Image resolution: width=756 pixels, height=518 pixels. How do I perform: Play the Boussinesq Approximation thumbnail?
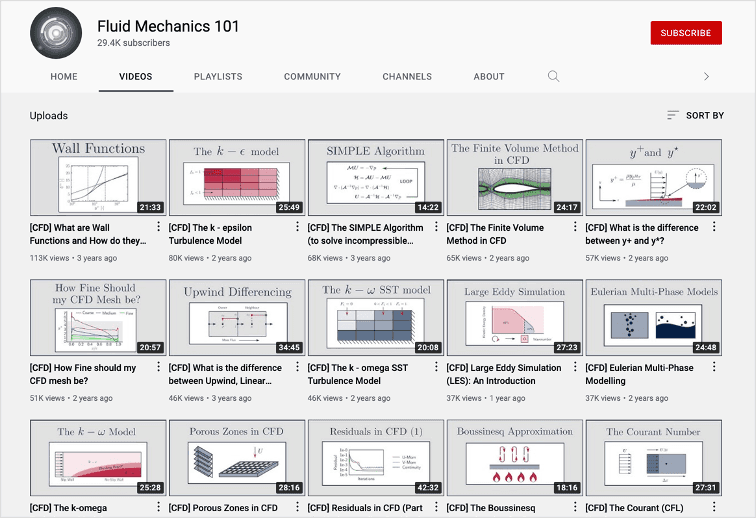pos(514,458)
